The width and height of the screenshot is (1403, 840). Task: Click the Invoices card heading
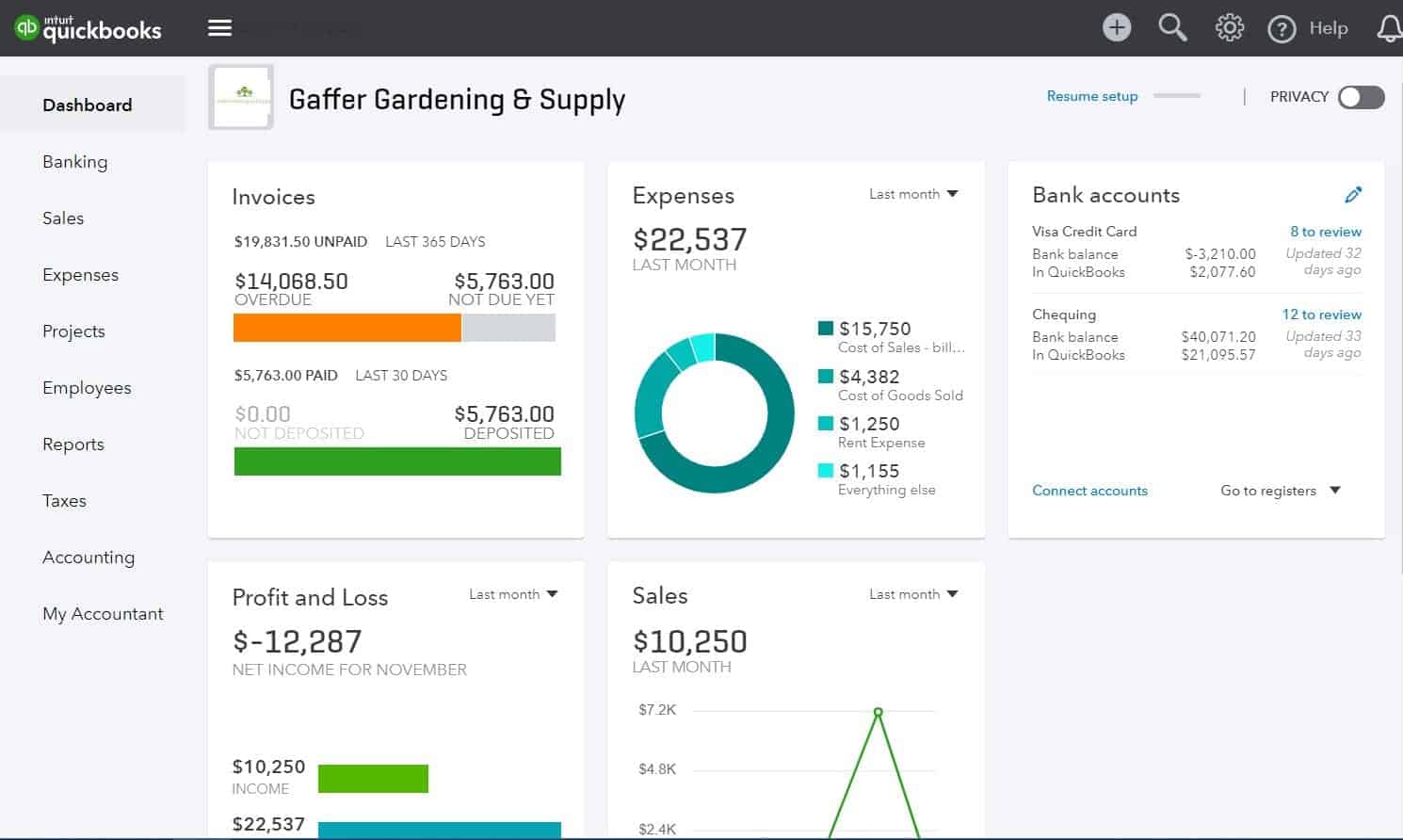point(273,197)
